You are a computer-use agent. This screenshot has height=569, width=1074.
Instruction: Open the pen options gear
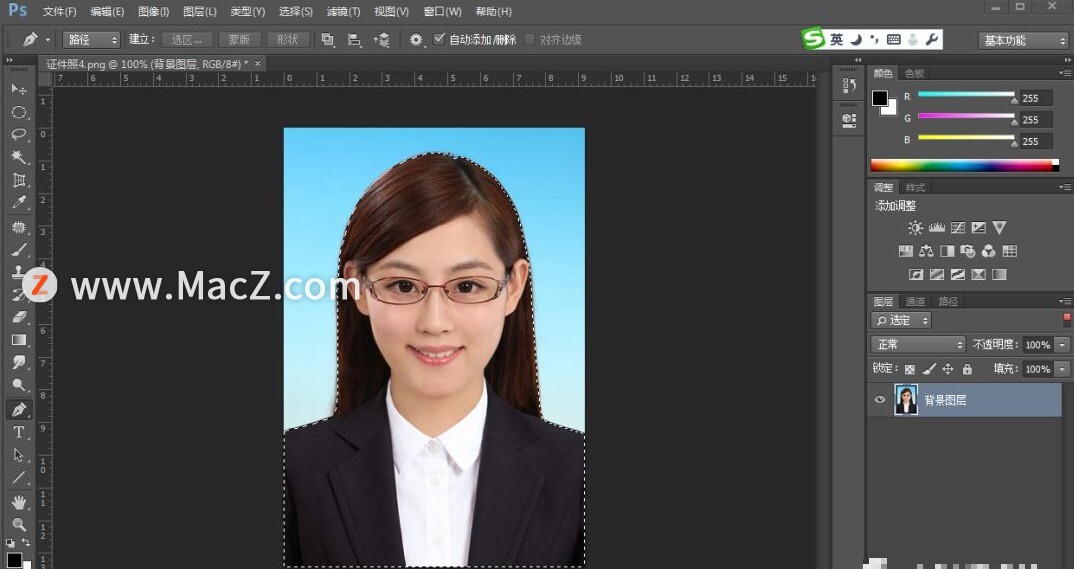pyautogui.click(x=416, y=40)
